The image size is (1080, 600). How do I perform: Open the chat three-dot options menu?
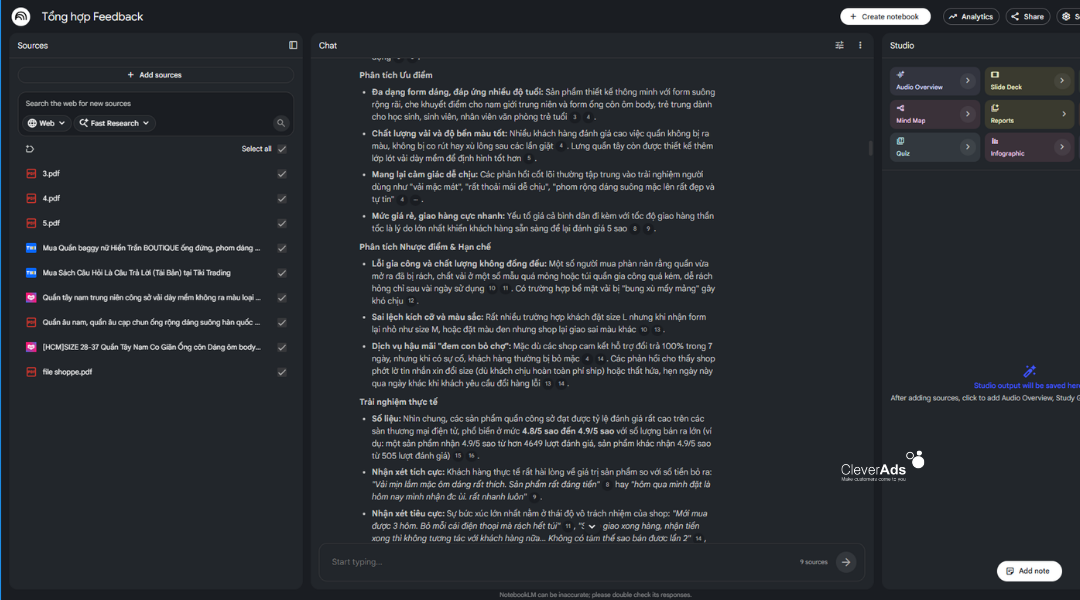click(860, 45)
